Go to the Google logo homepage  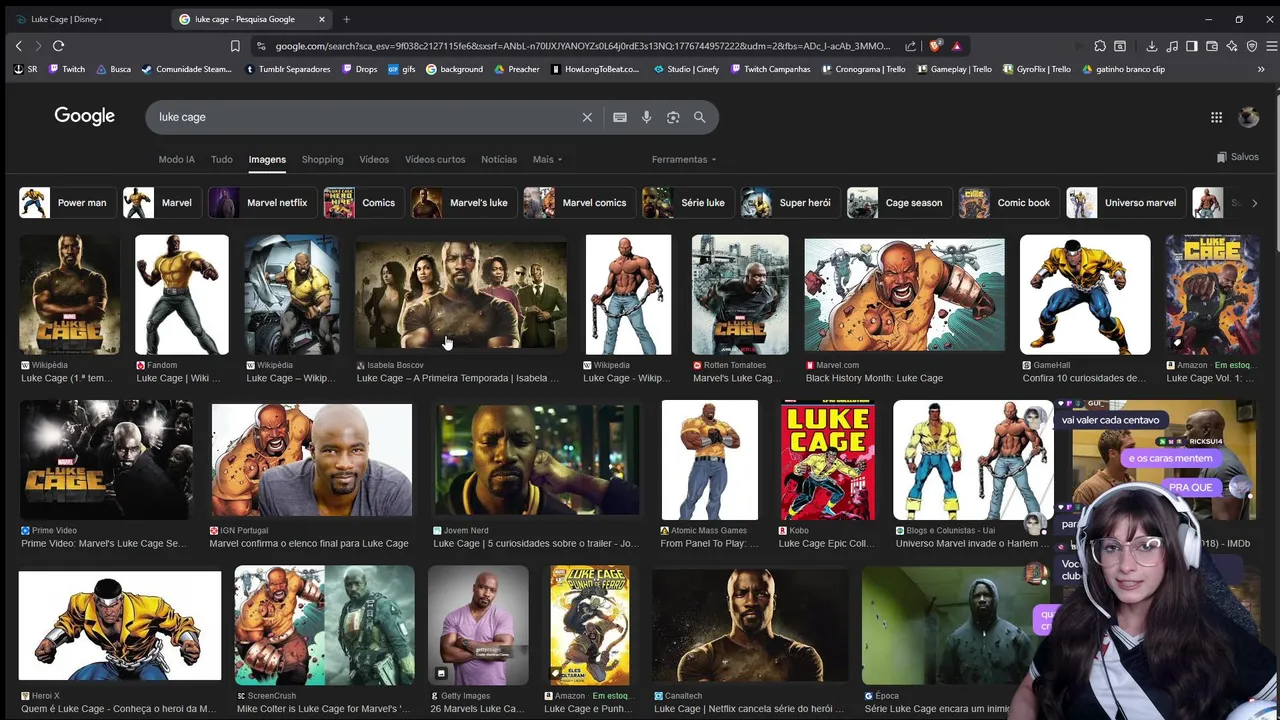tap(85, 116)
